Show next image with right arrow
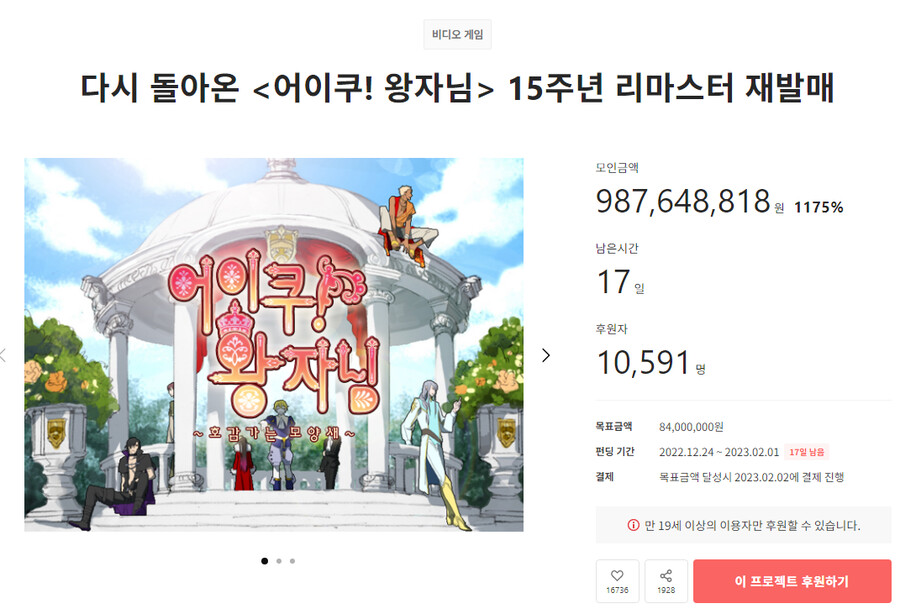The image size is (900, 614). click(546, 355)
